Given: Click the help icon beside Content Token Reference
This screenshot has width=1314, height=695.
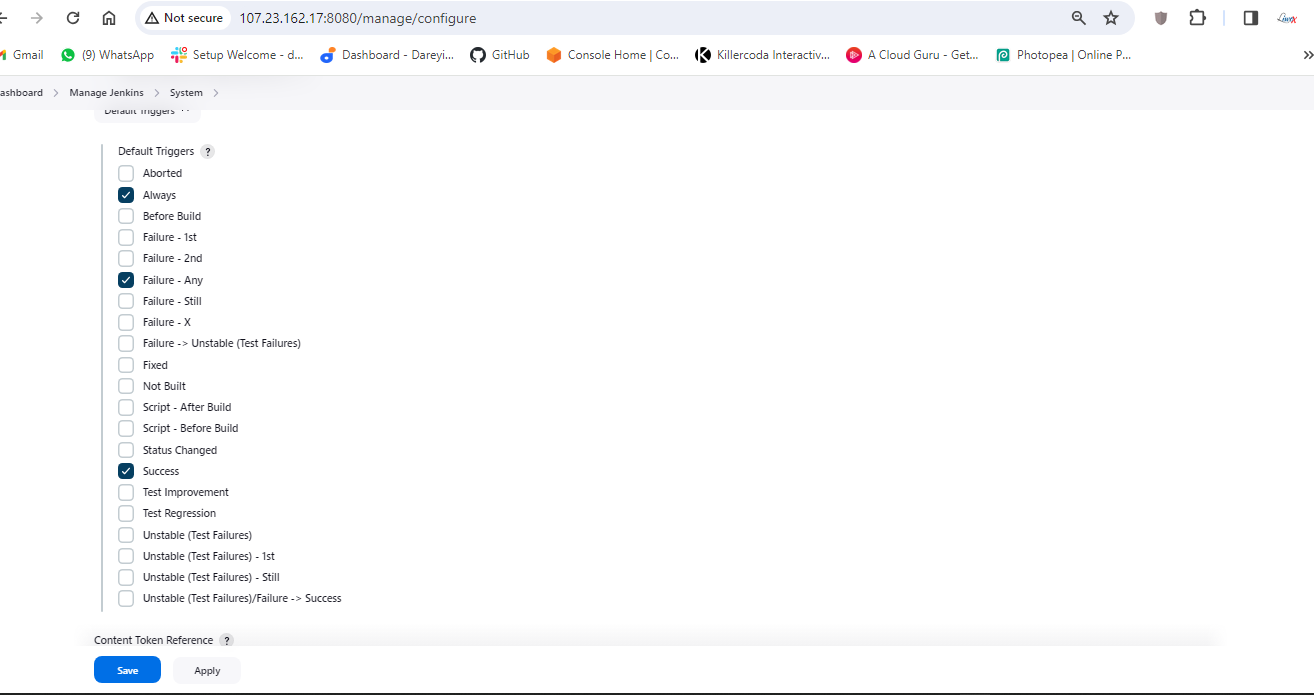Looking at the screenshot, I should pyautogui.click(x=226, y=640).
